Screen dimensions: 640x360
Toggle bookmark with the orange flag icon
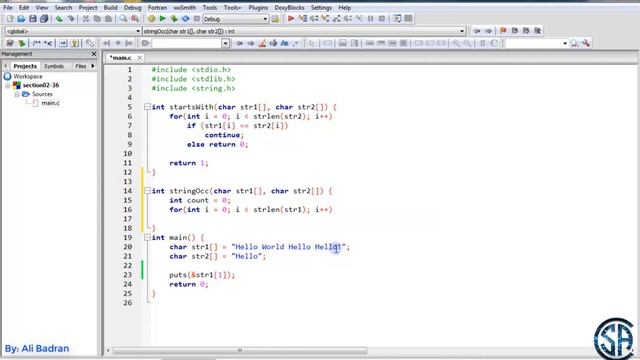(503, 31)
